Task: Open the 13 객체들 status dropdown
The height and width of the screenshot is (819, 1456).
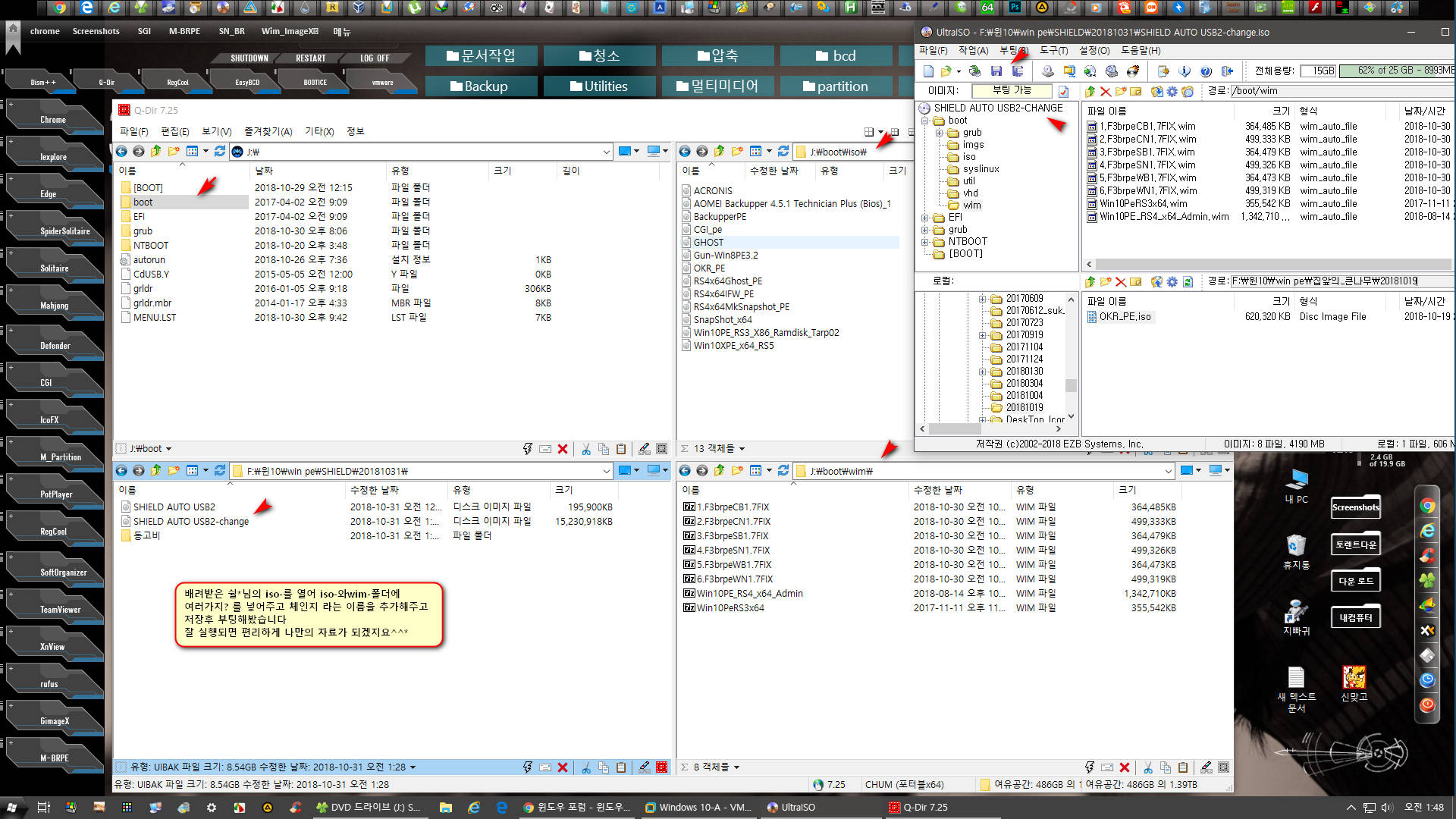Action: click(742, 448)
